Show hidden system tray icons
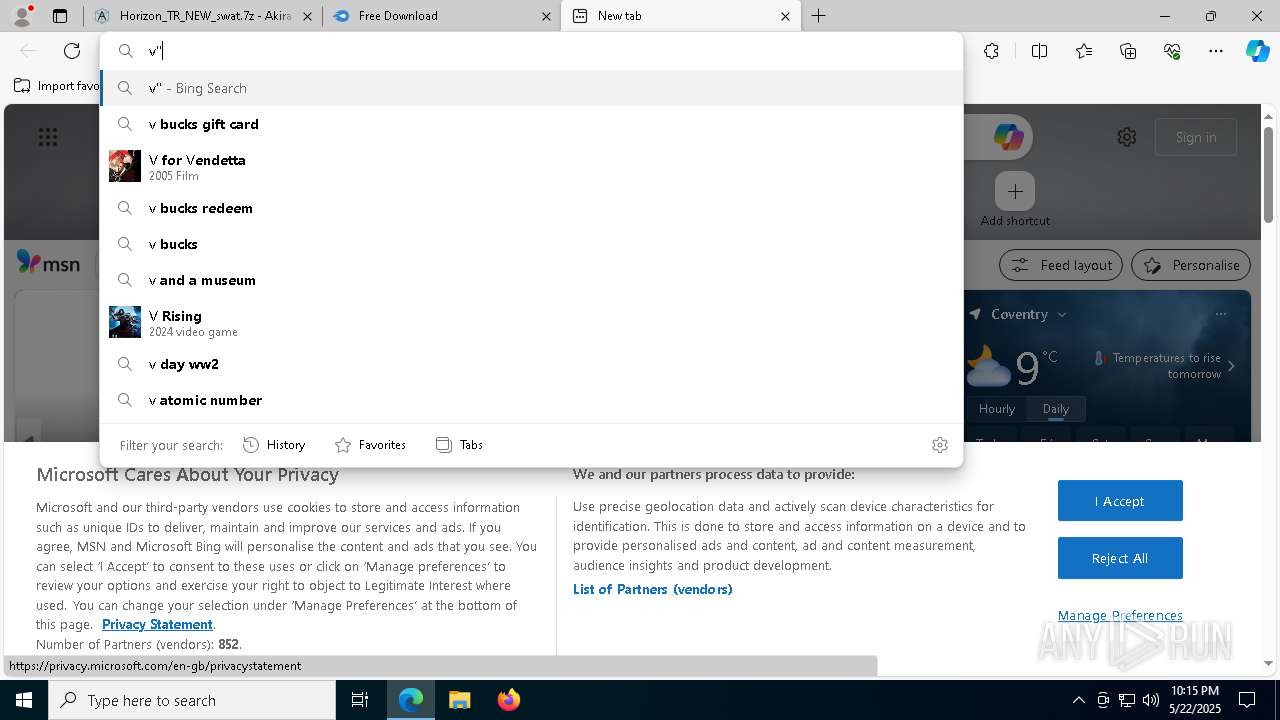This screenshot has height=720, width=1280. 1078,700
